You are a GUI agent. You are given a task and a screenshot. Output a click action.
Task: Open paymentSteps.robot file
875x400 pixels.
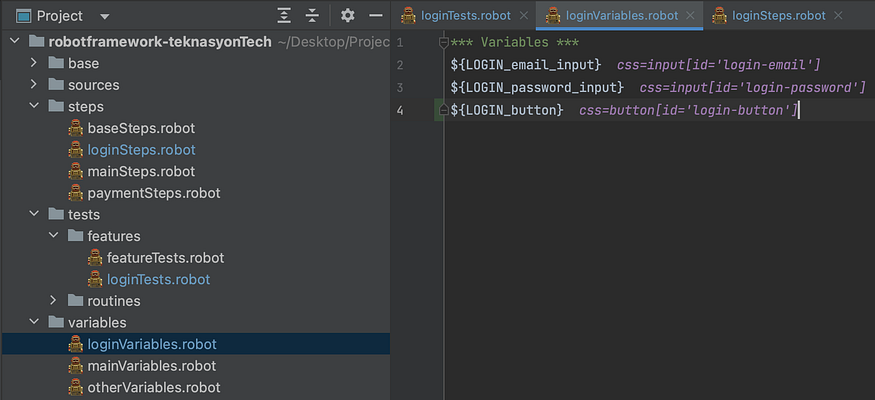[x=154, y=193]
